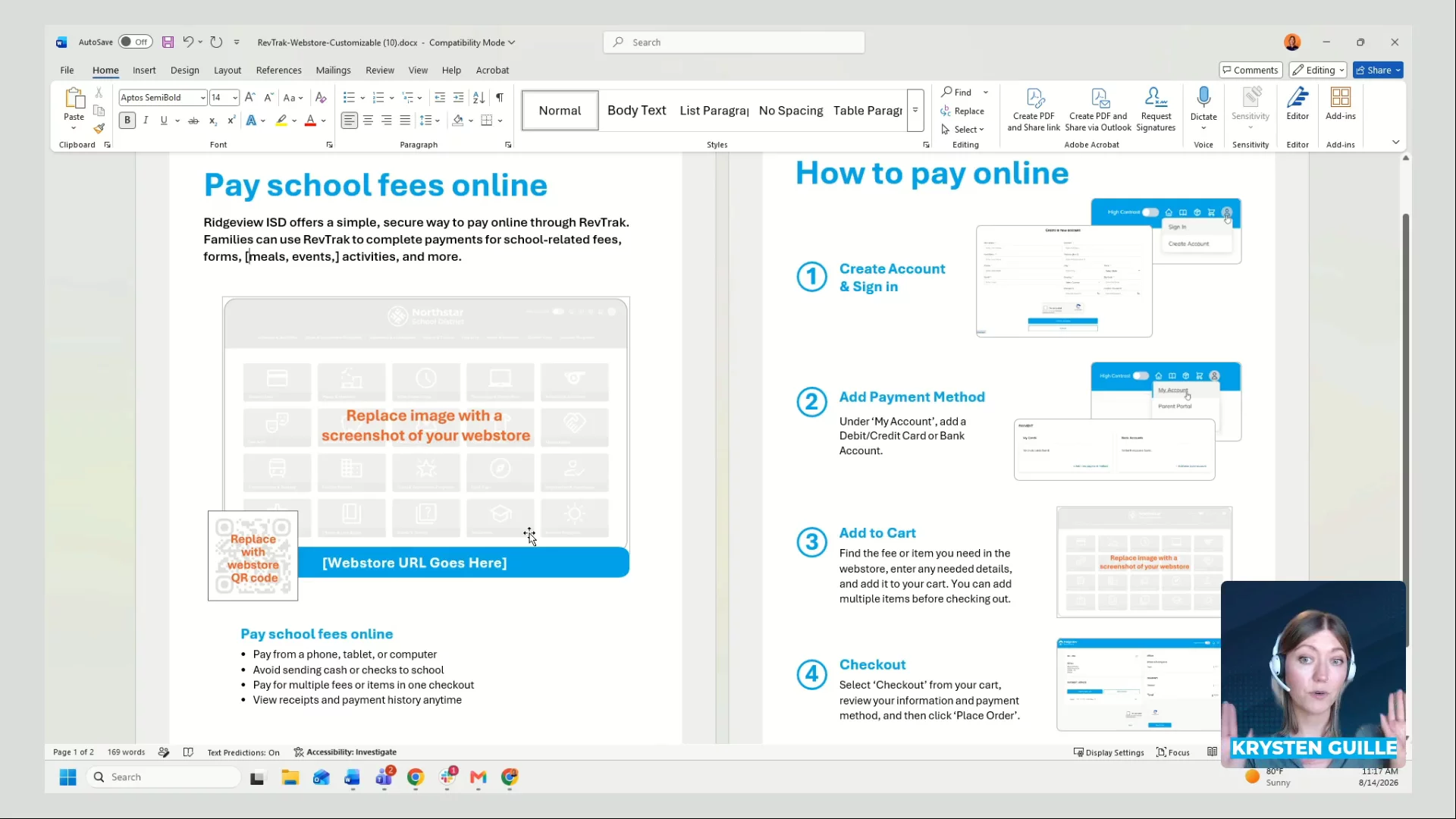Click the title bar Search field
Screen dimensions: 1456x819
[x=734, y=42]
